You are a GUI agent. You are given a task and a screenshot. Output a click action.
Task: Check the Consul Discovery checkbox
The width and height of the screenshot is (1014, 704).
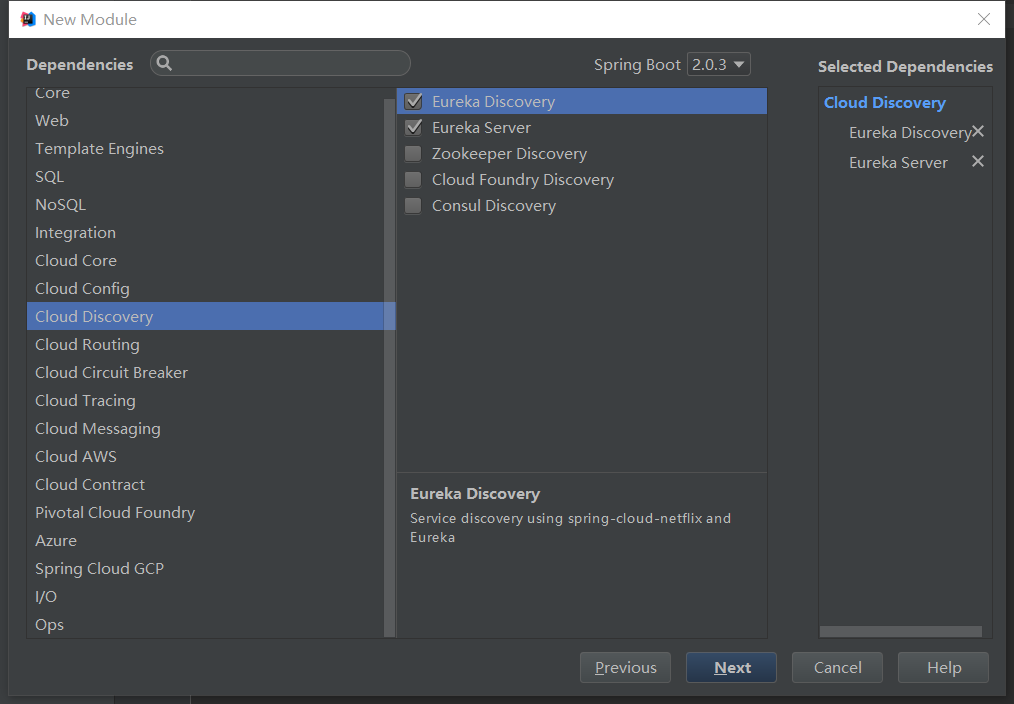coord(413,206)
